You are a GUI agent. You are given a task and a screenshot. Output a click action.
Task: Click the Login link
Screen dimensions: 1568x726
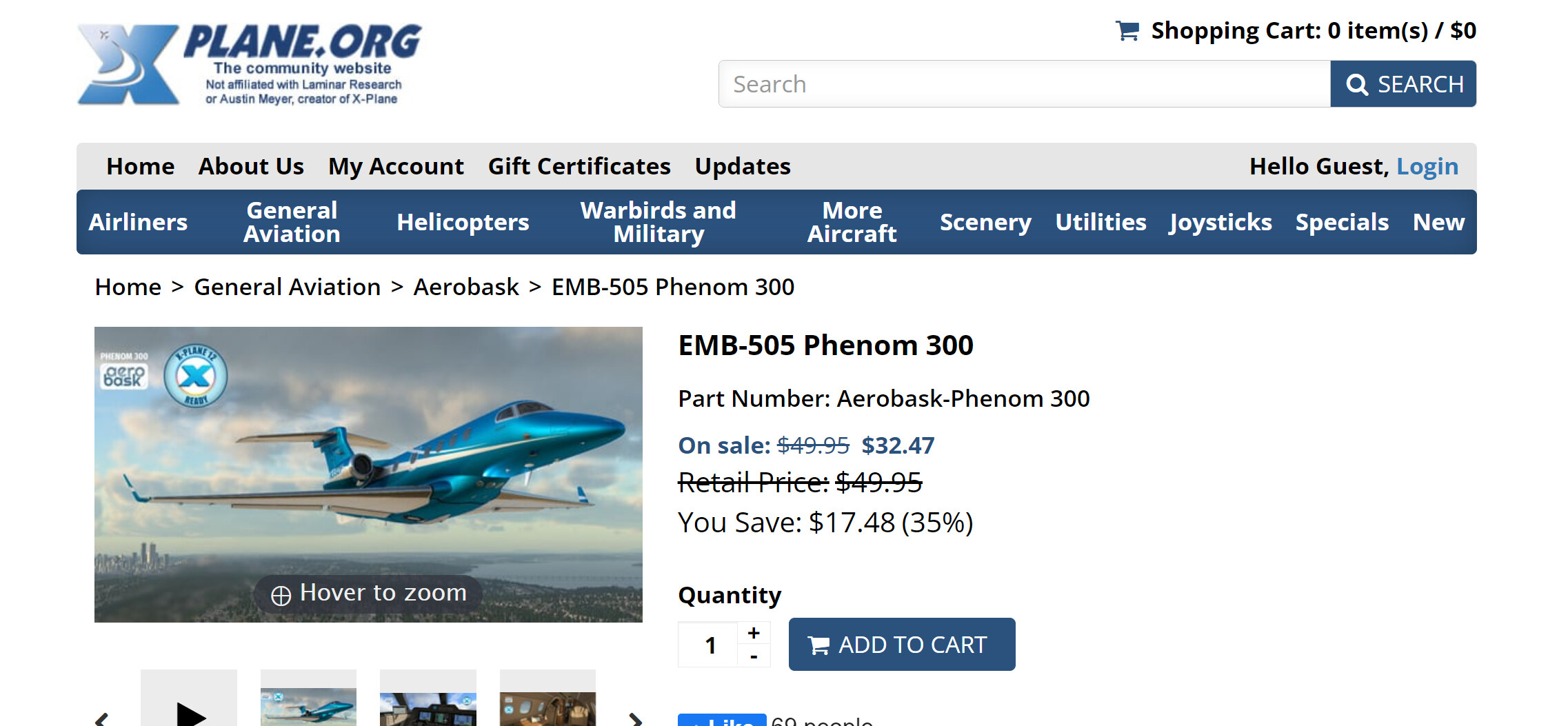tap(1427, 166)
